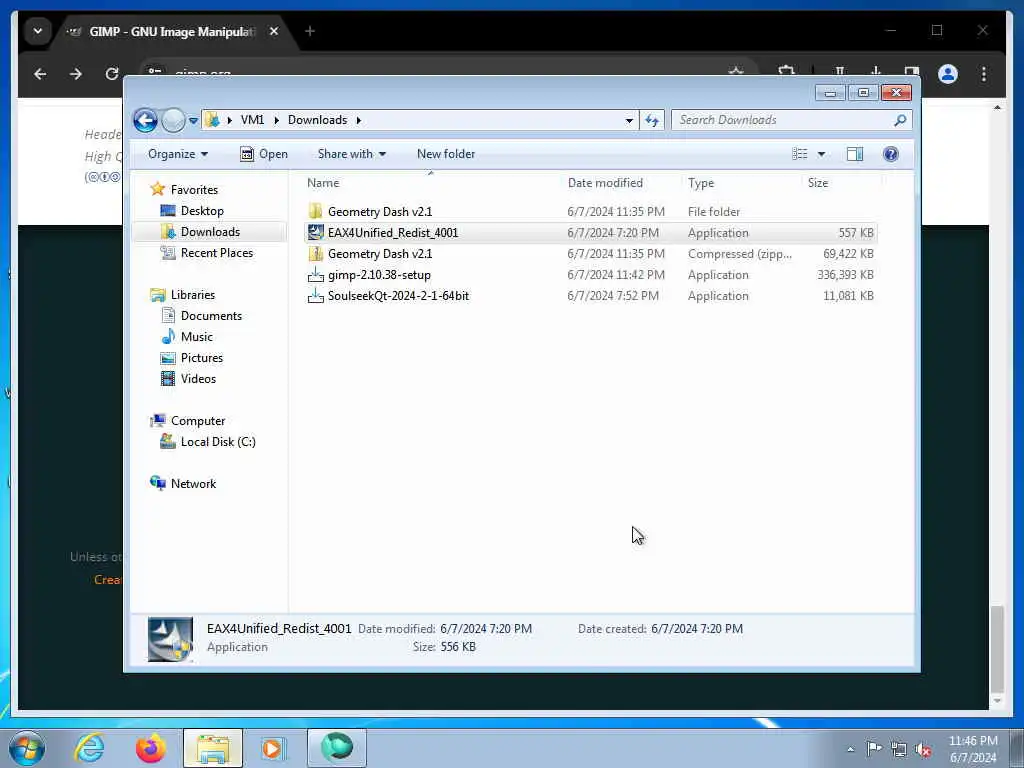
Task: Sort by the Date modified column
Action: pos(605,183)
